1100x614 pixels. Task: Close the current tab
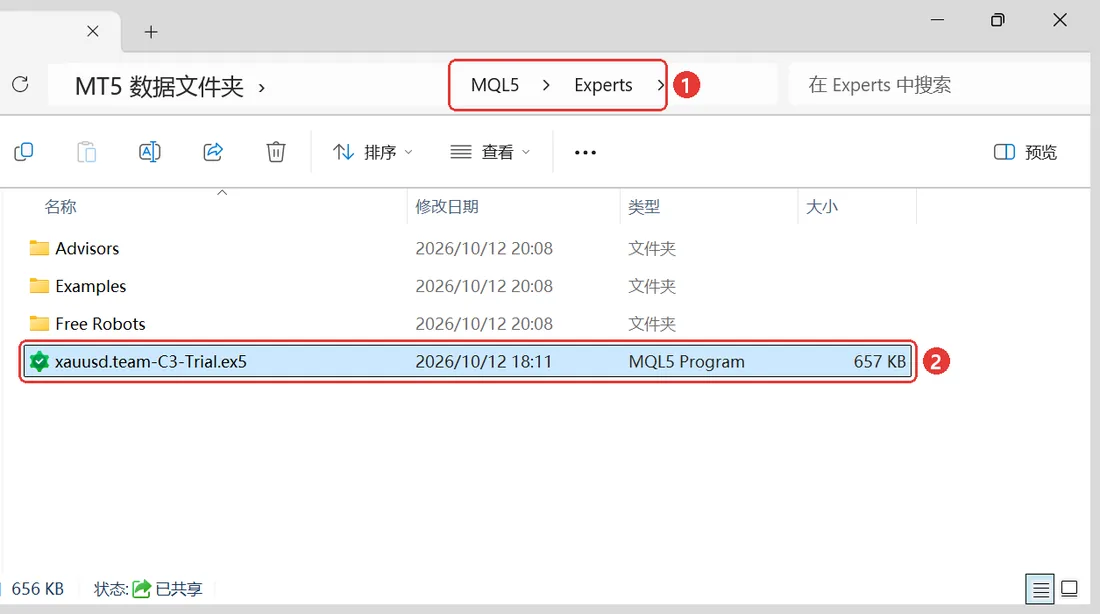pyautogui.click(x=93, y=32)
